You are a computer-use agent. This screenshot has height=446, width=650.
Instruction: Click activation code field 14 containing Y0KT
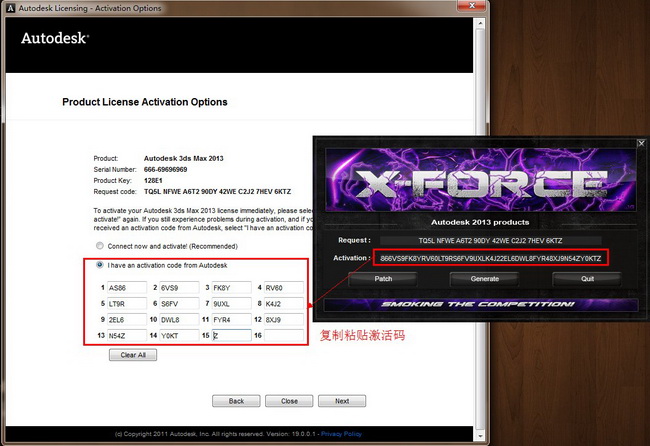[179, 335]
